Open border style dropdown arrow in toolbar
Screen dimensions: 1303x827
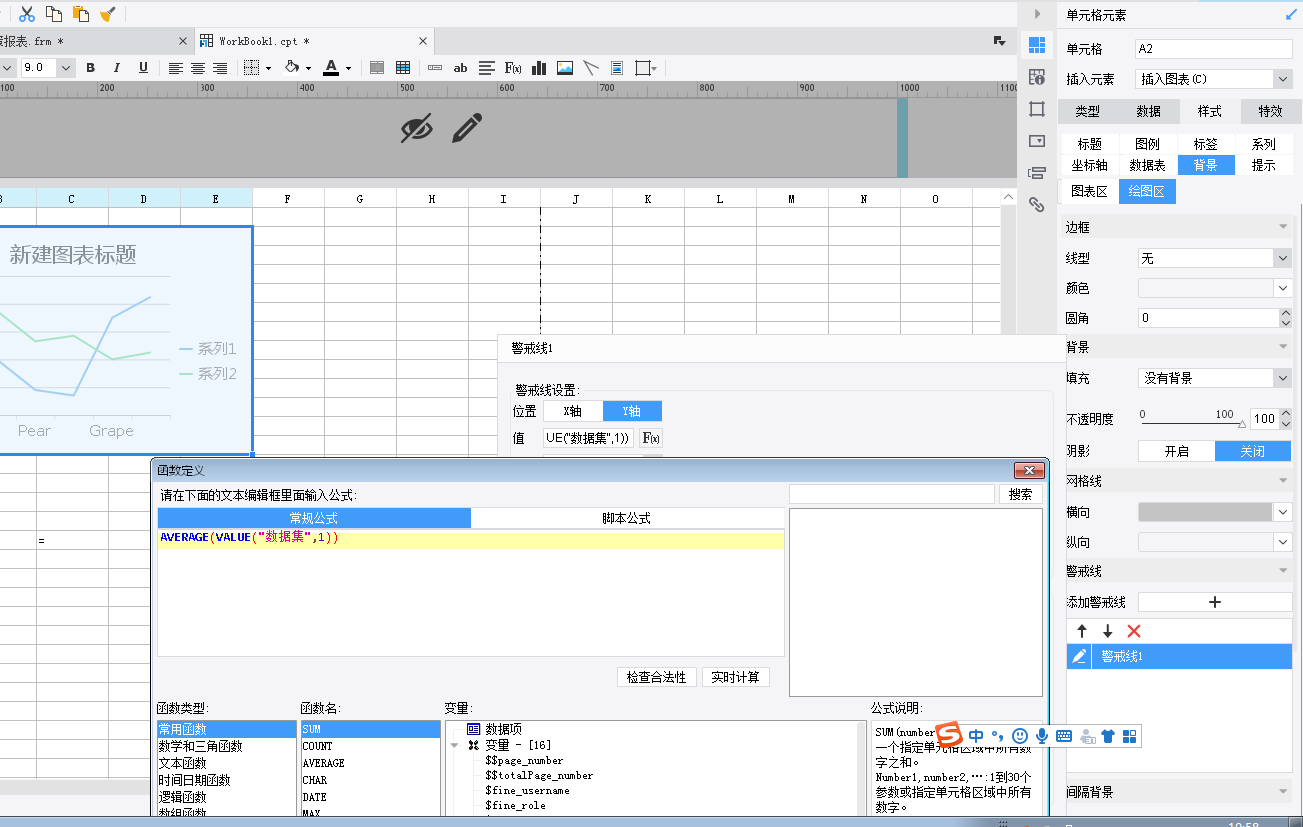click(268, 69)
